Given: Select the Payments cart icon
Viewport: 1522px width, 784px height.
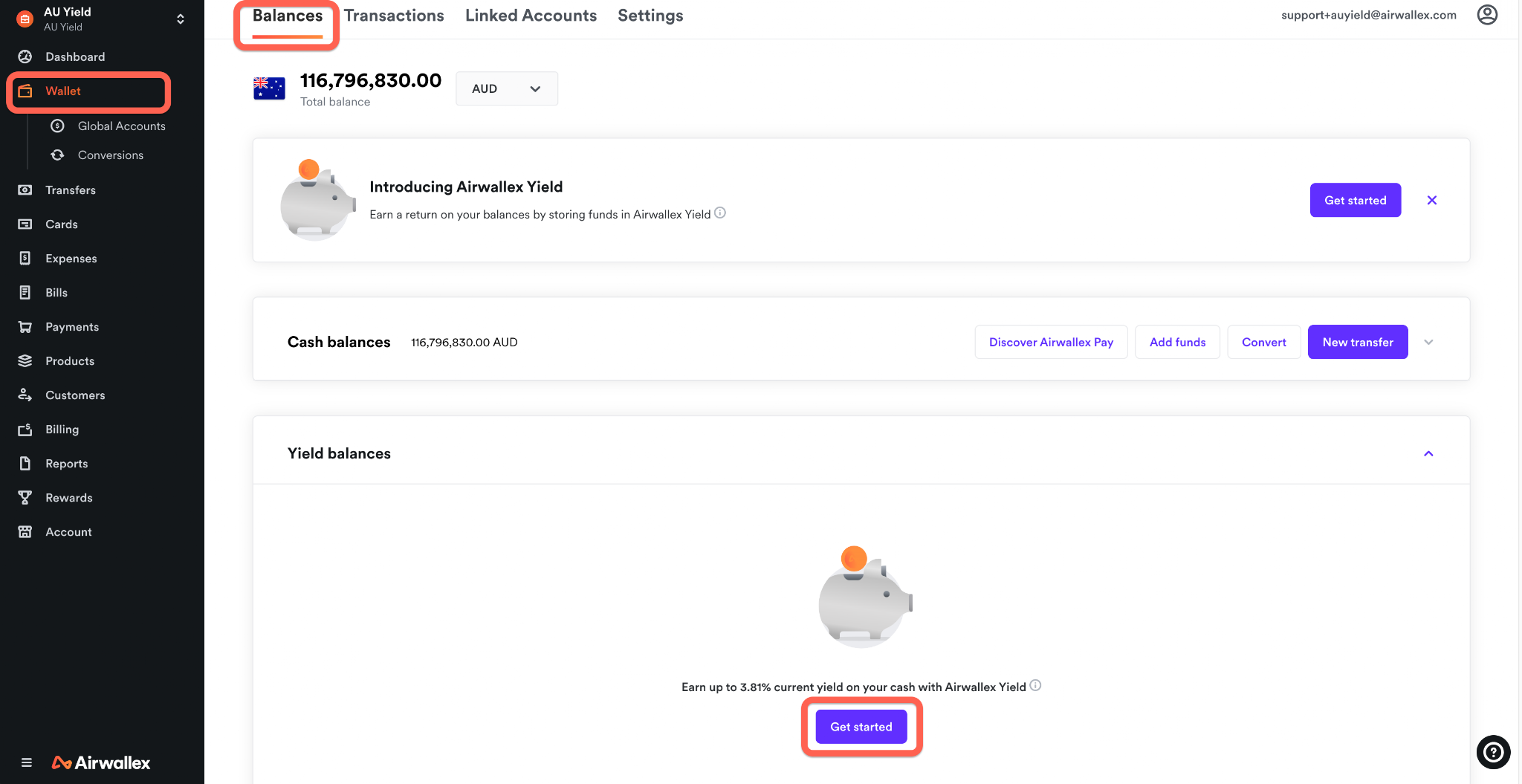Looking at the screenshot, I should point(25,326).
